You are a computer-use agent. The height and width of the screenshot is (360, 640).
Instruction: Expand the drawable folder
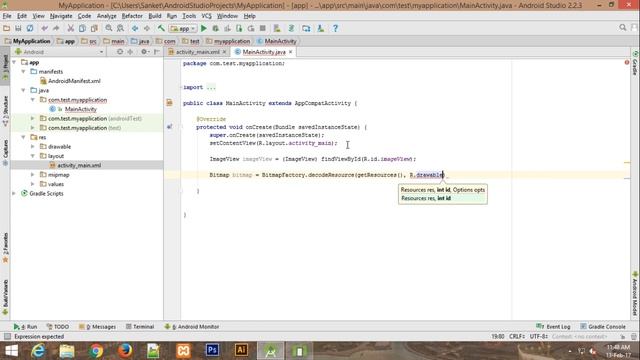(33, 146)
